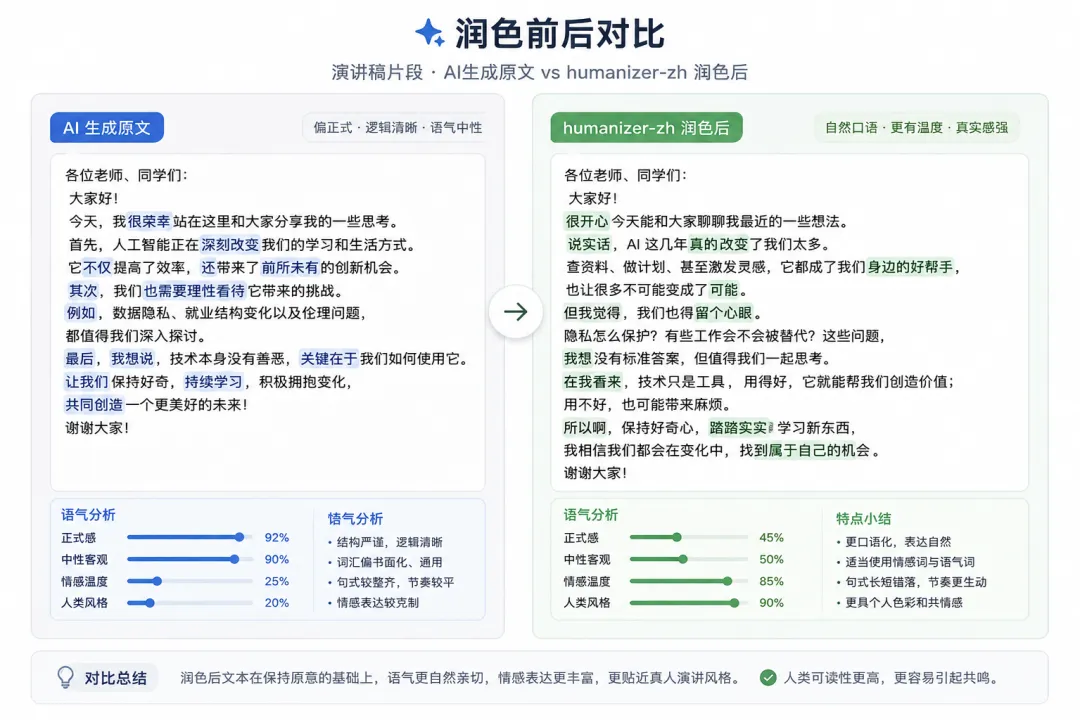Screen dimensions: 1080x720
Task: Click the highlighted word 例如
Action: 81,313
